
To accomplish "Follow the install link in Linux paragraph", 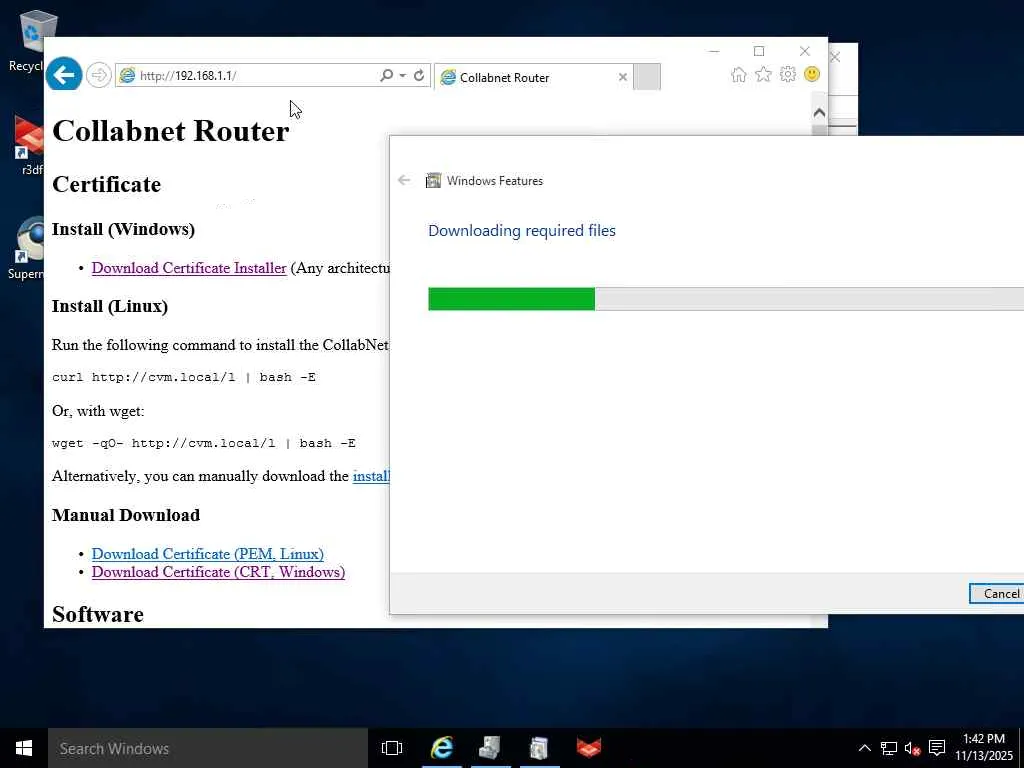I will coord(371,476).
